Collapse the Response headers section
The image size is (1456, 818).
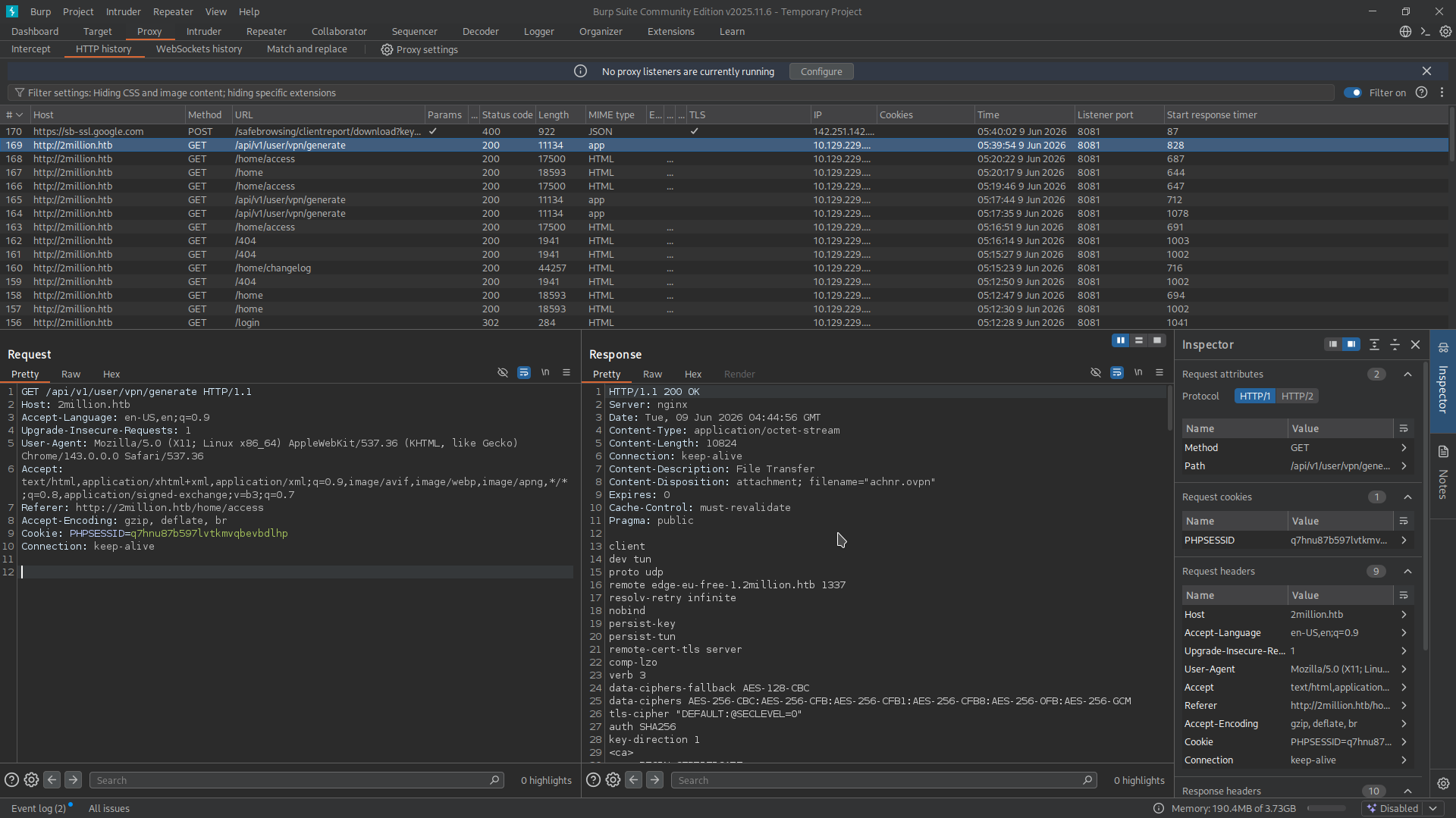coord(1407,791)
